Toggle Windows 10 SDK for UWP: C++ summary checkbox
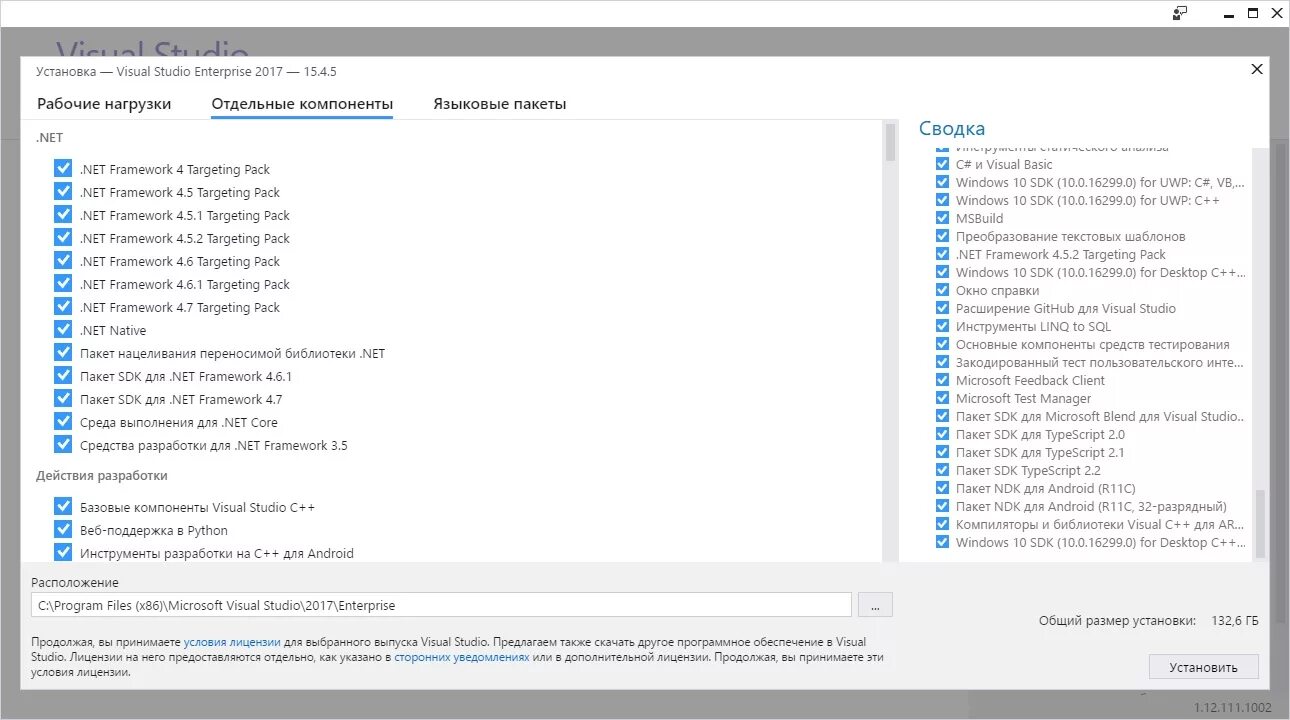Screen dimensions: 1290x720 tap(942, 200)
